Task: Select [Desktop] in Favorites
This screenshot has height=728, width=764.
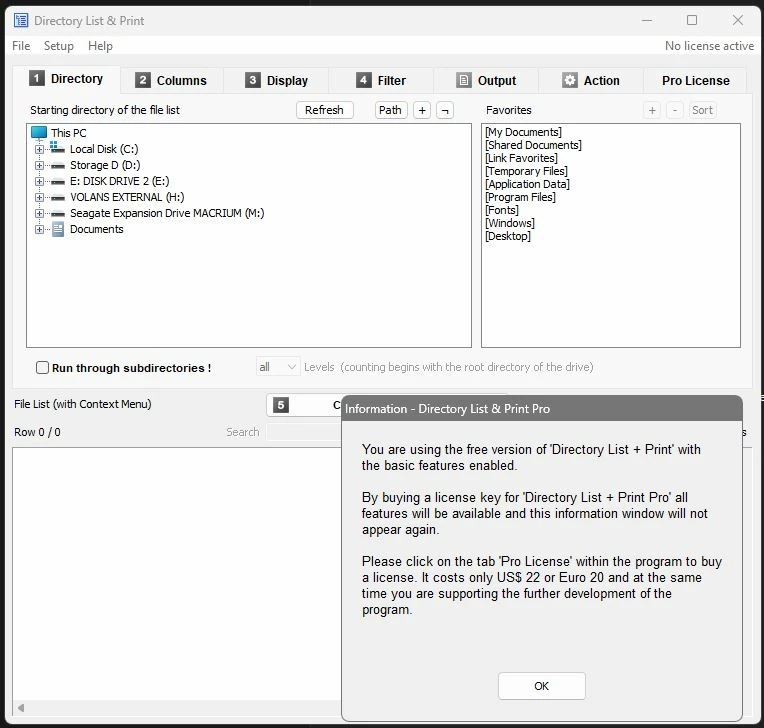Action: pos(508,236)
